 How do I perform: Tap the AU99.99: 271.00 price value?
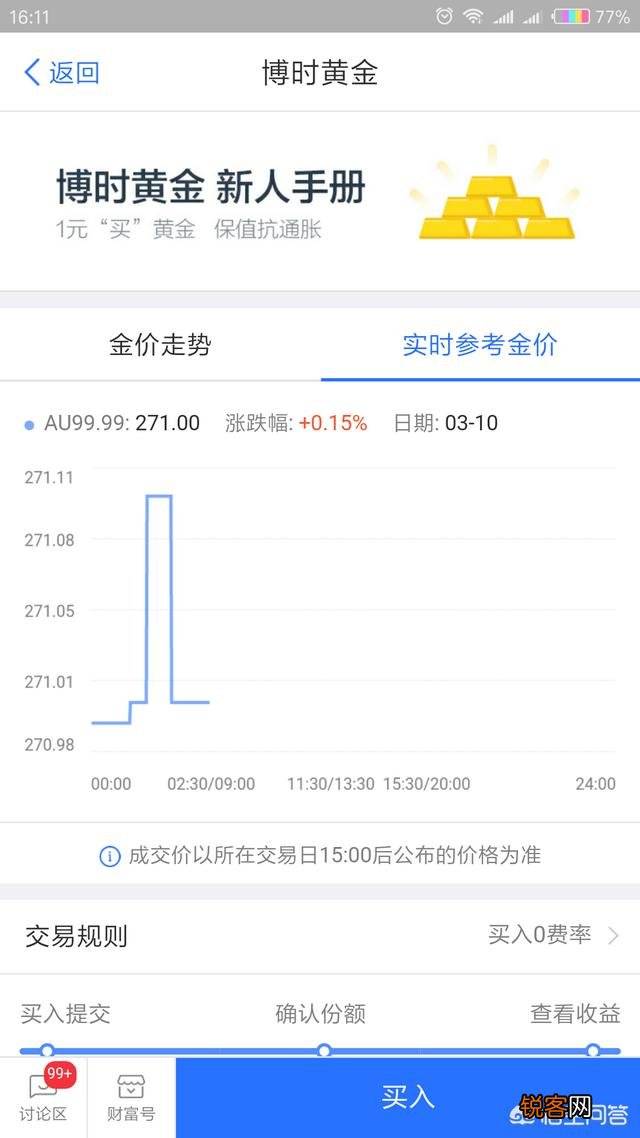(x=121, y=423)
